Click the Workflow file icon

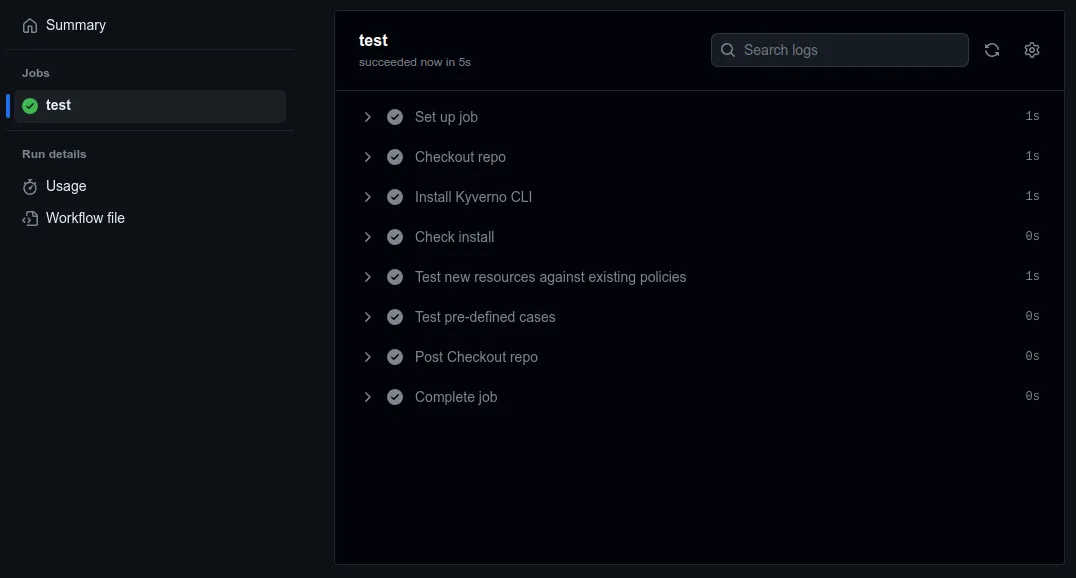click(30, 218)
